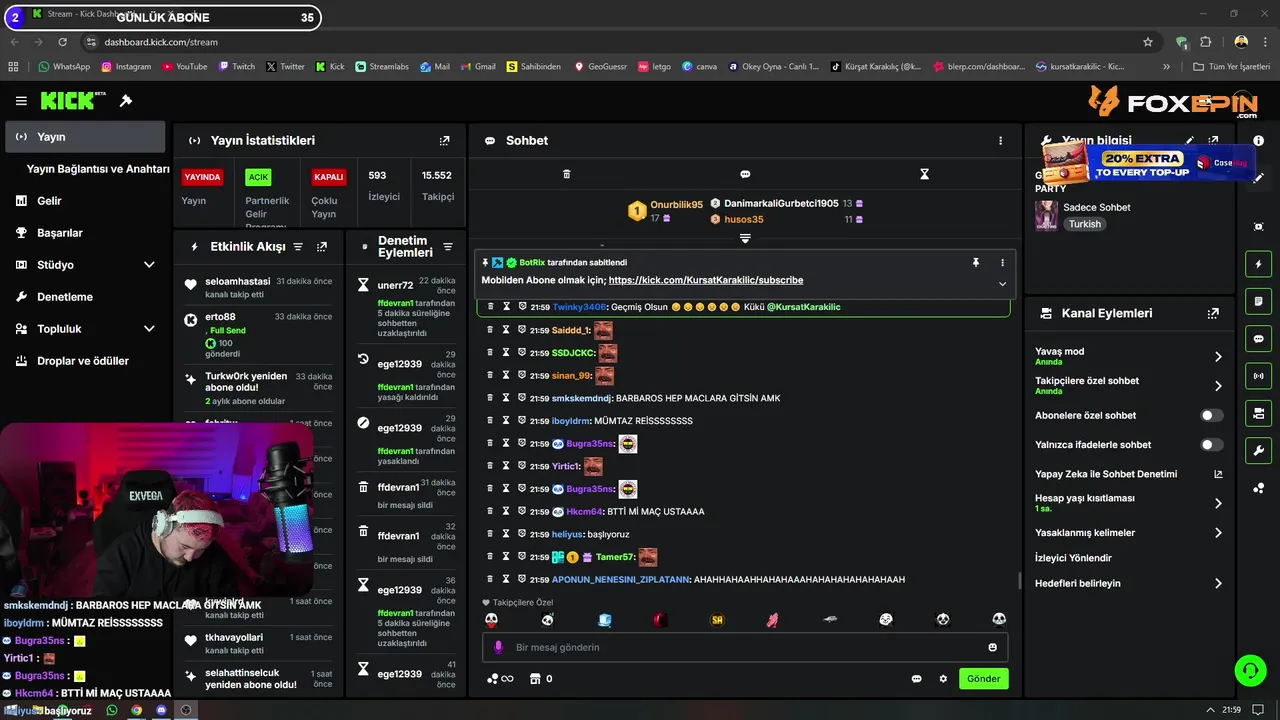Image resolution: width=1280 pixels, height=720 pixels.
Task: Expand the pinned message with the chevron
Action: click(1002, 283)
